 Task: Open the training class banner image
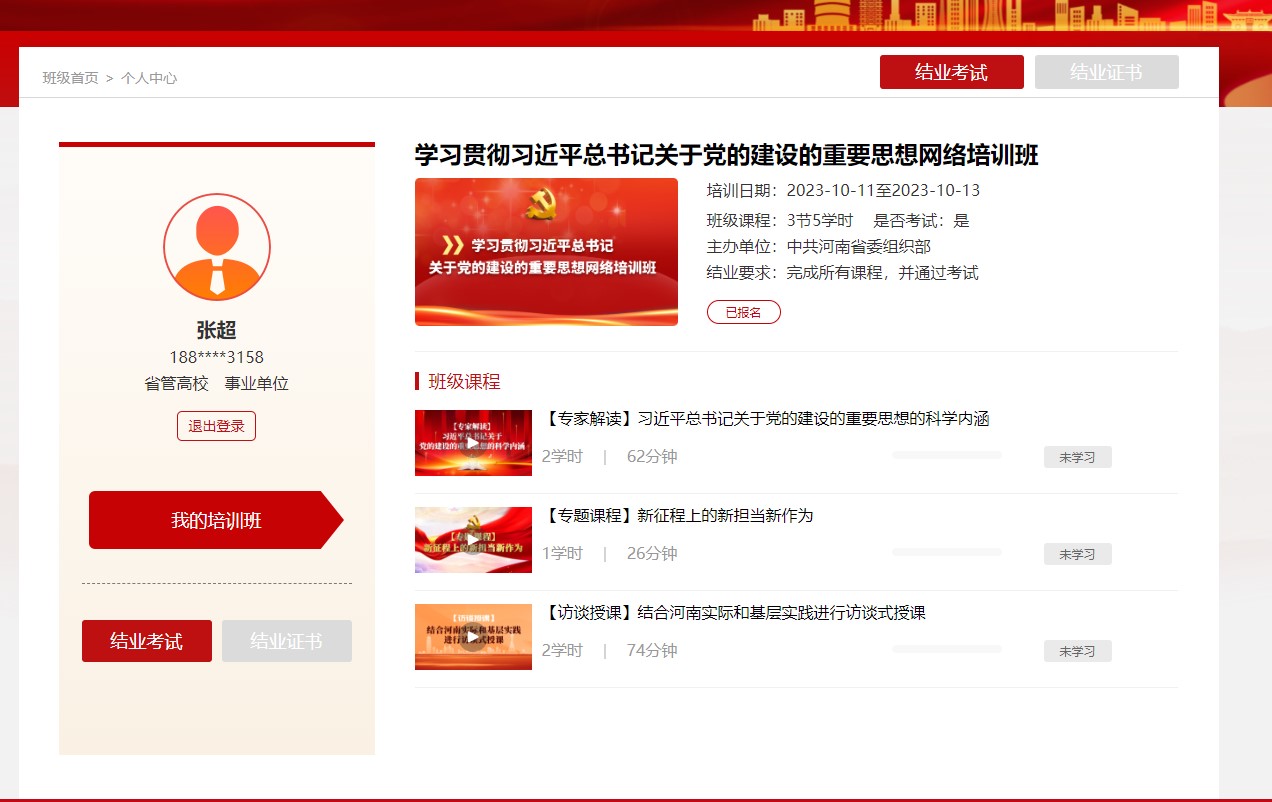click(x=546, y=252)
